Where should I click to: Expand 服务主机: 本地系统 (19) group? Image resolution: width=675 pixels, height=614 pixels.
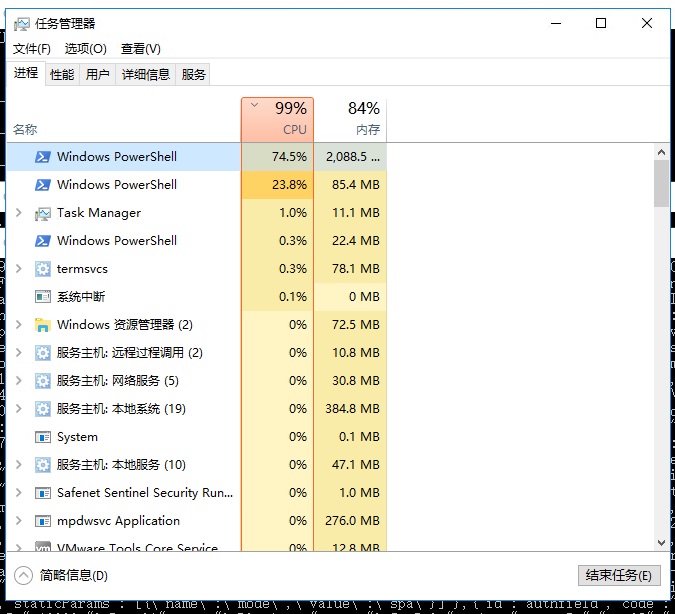[19, 409]
